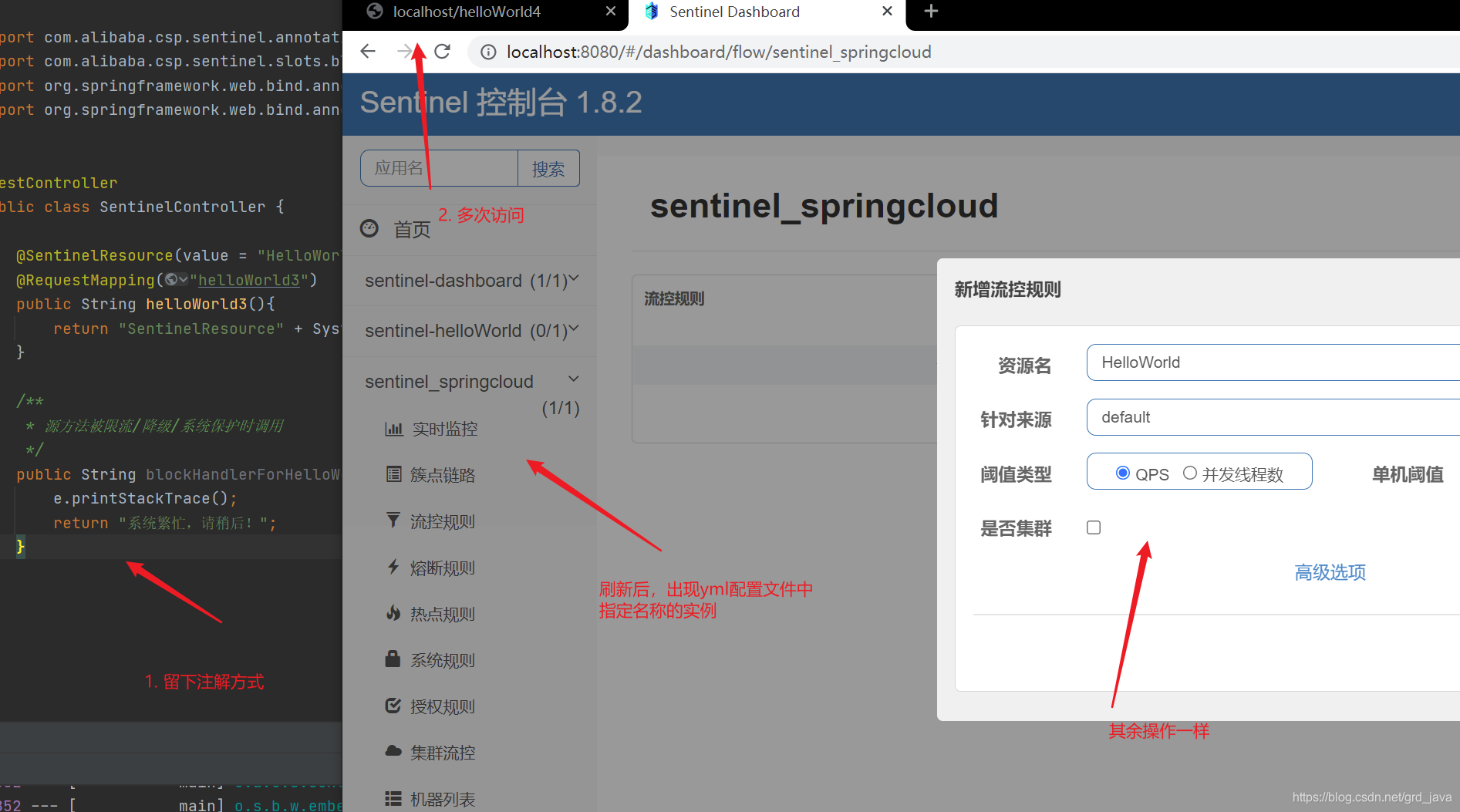Click the globe icon beside helloWorld3 mapping

point(171,279)
